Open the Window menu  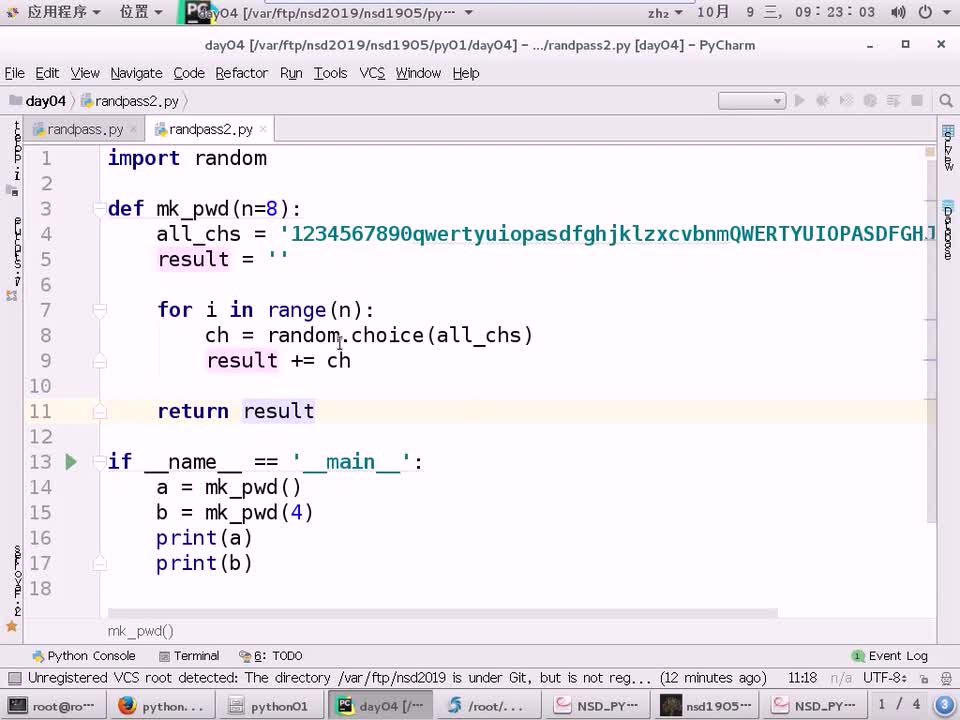click(x=418, y=73)
